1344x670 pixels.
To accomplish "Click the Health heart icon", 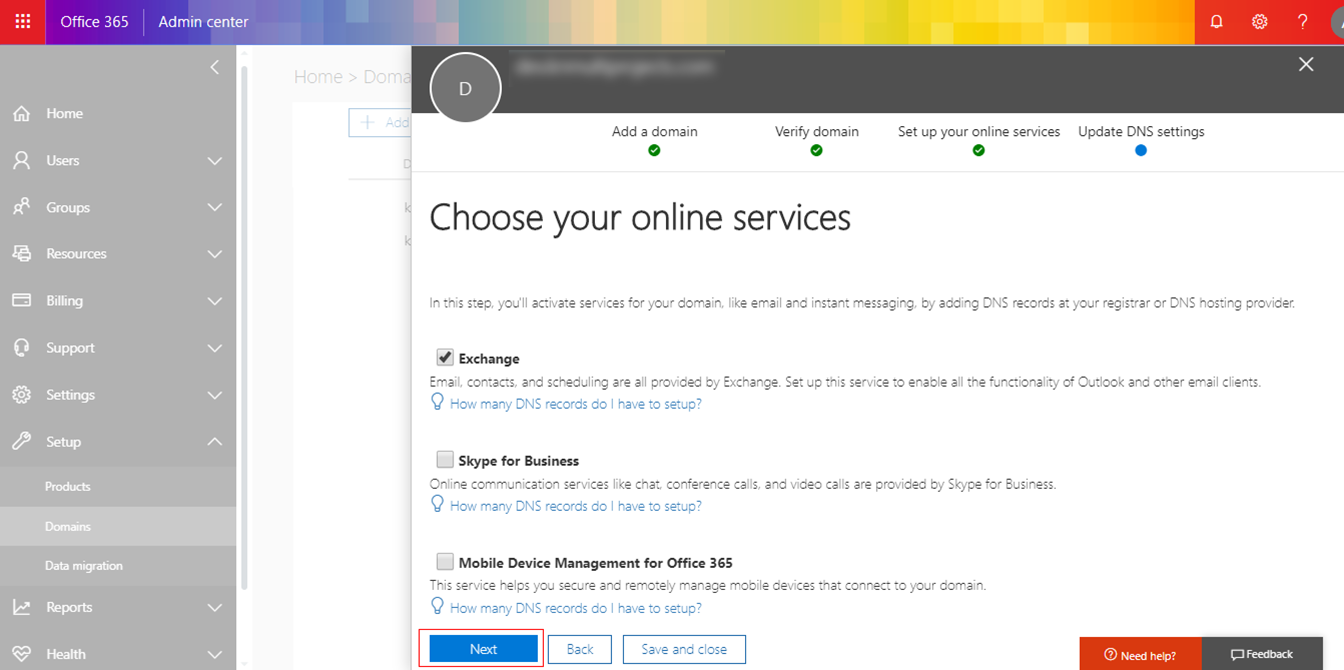I will (21, 654).
